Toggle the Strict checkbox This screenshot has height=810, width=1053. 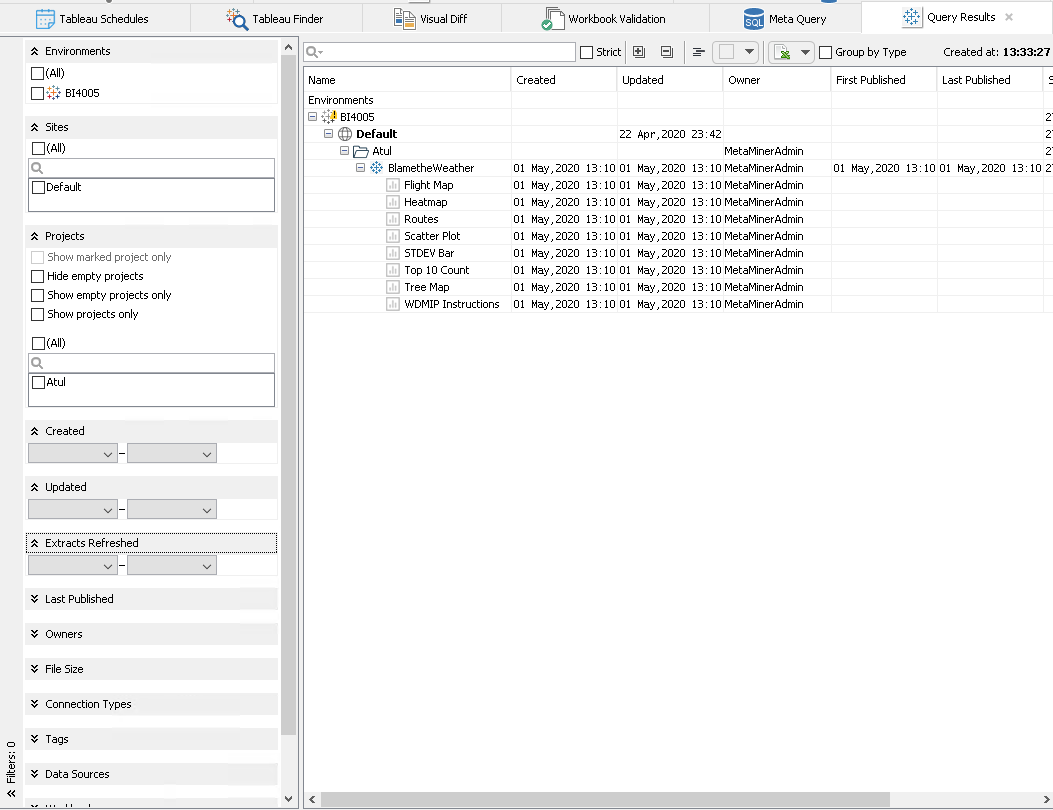pos(586,52)
